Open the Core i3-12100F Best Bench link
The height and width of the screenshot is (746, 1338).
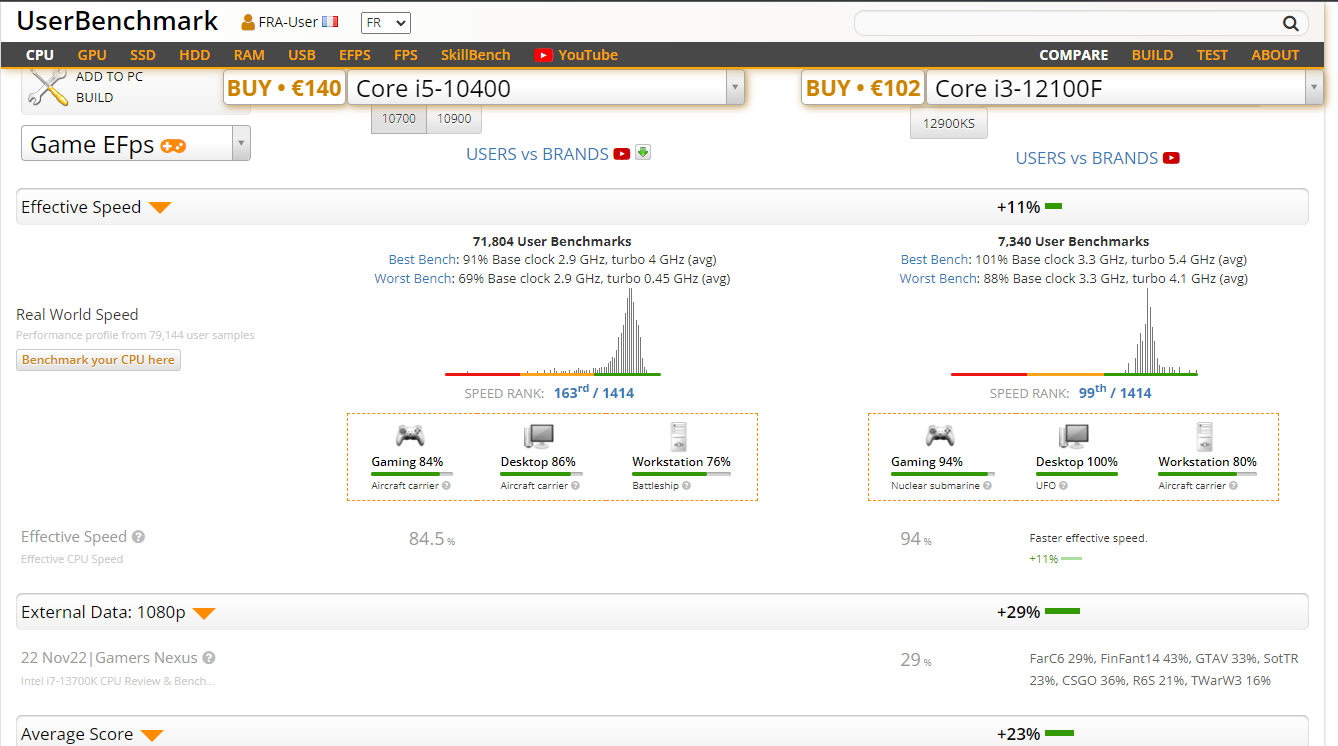coord(935,260)
